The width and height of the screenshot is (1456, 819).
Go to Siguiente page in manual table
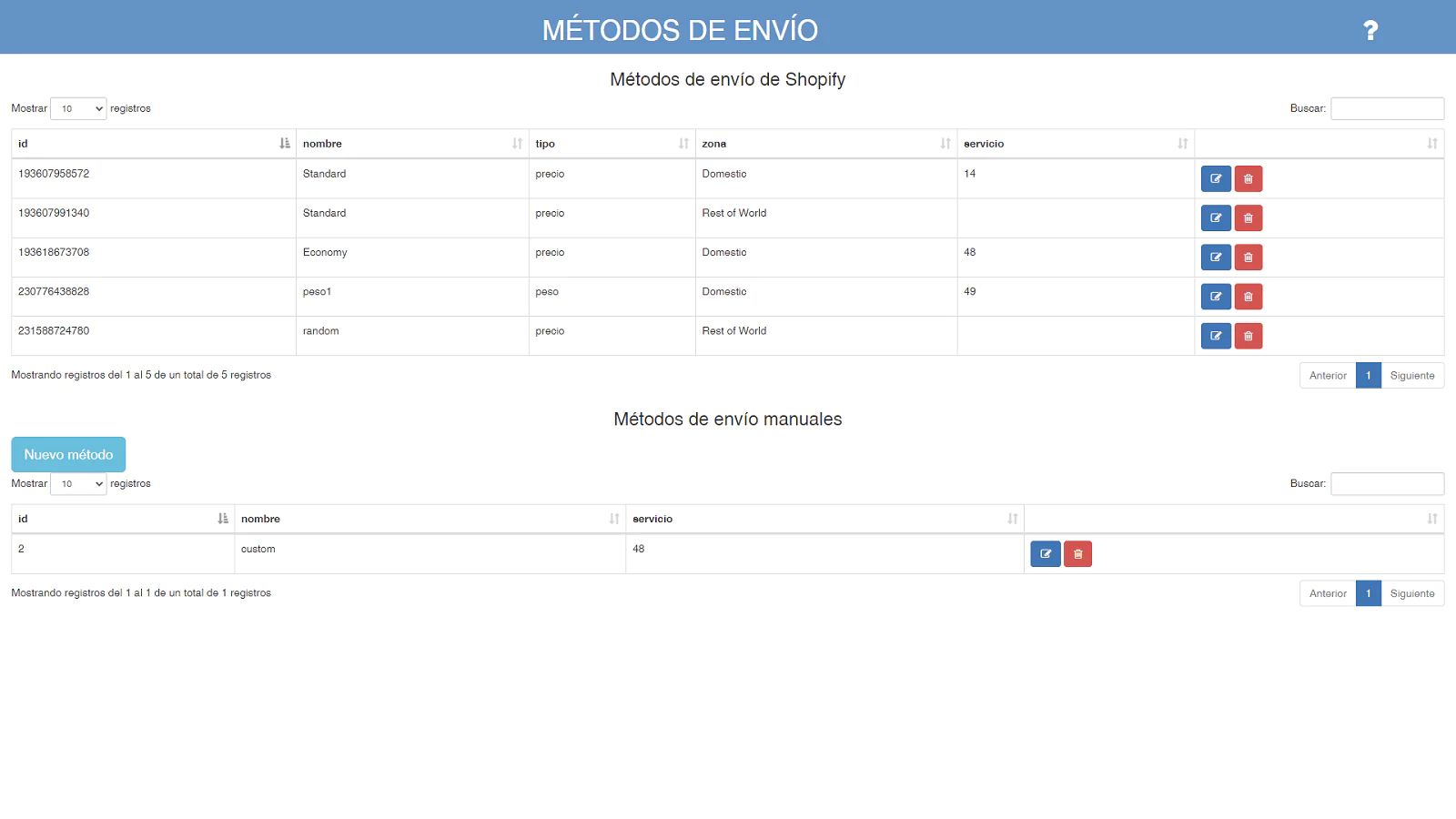point(1412,593)
